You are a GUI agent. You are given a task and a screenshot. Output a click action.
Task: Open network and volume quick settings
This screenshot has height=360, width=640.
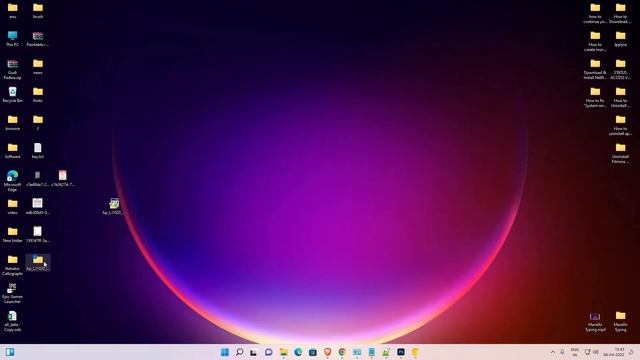592,352
